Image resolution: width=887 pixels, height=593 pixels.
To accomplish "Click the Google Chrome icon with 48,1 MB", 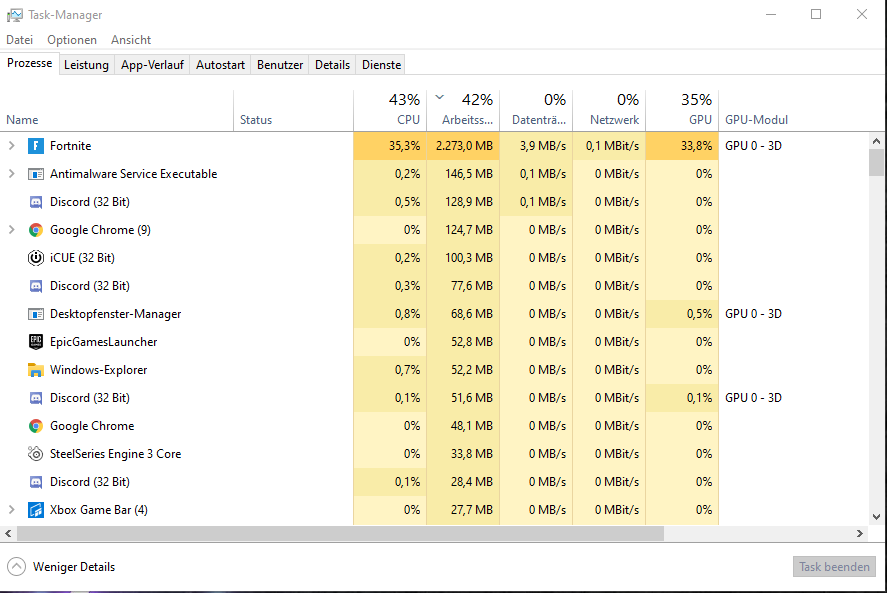I will point(36,426).
